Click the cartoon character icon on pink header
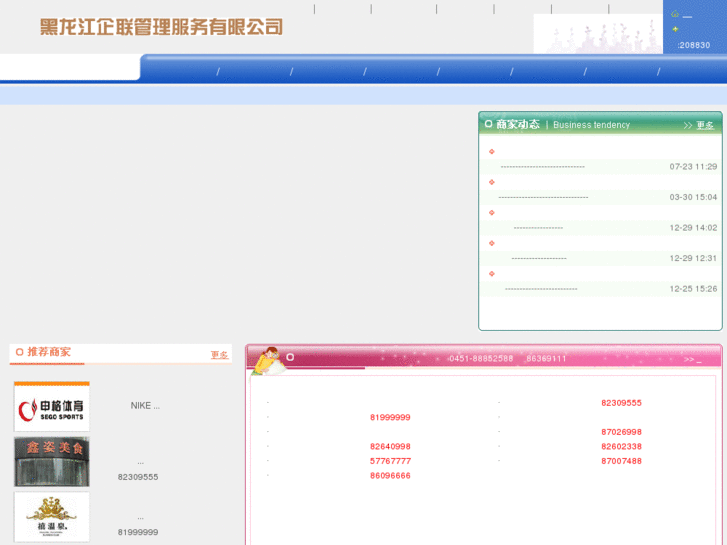Image resolution: width=727 pixels, height=545 pixels. pyautogui.click(x=266, y=360)
